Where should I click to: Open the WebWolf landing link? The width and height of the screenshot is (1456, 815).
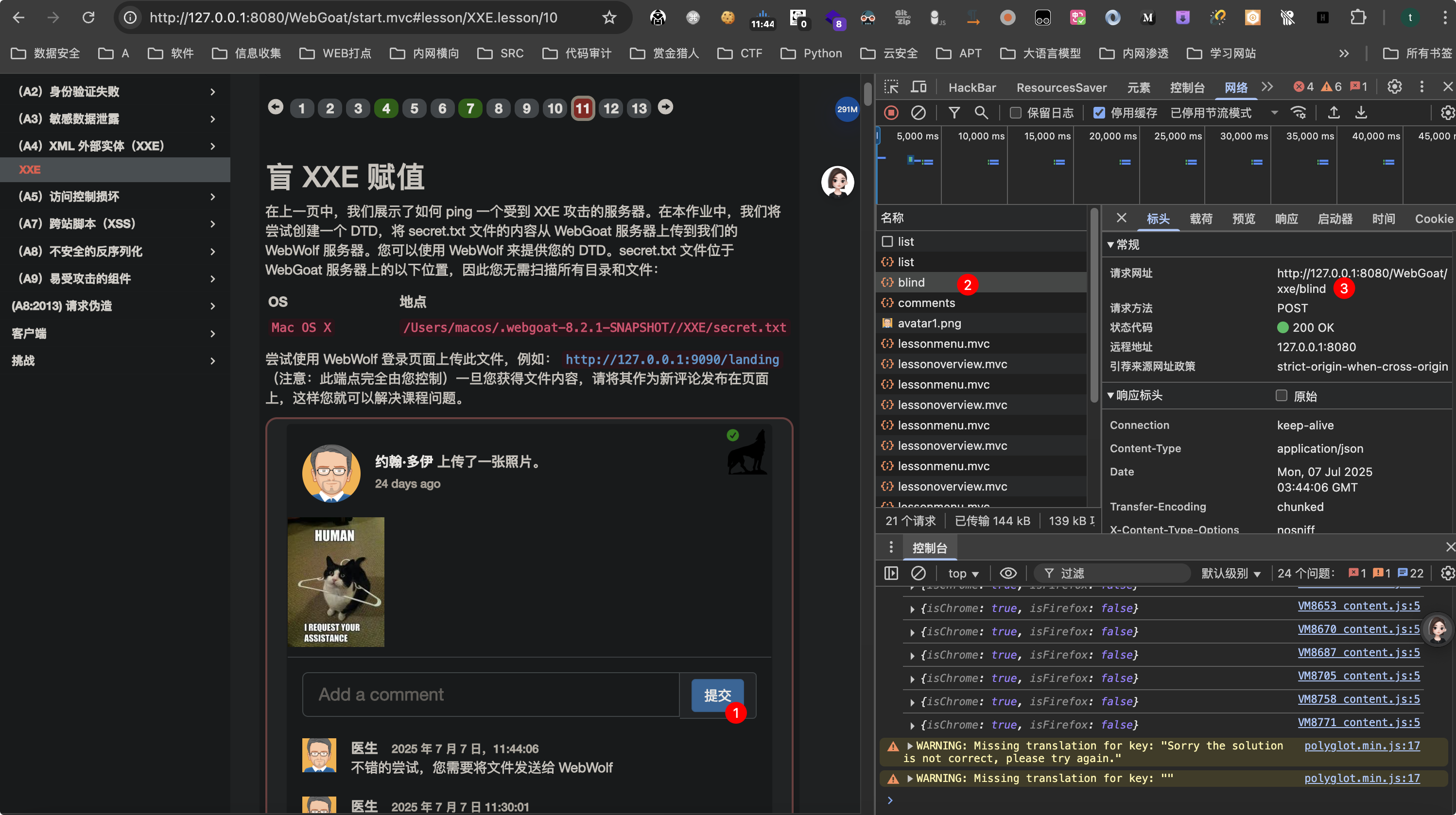point(672,359)
